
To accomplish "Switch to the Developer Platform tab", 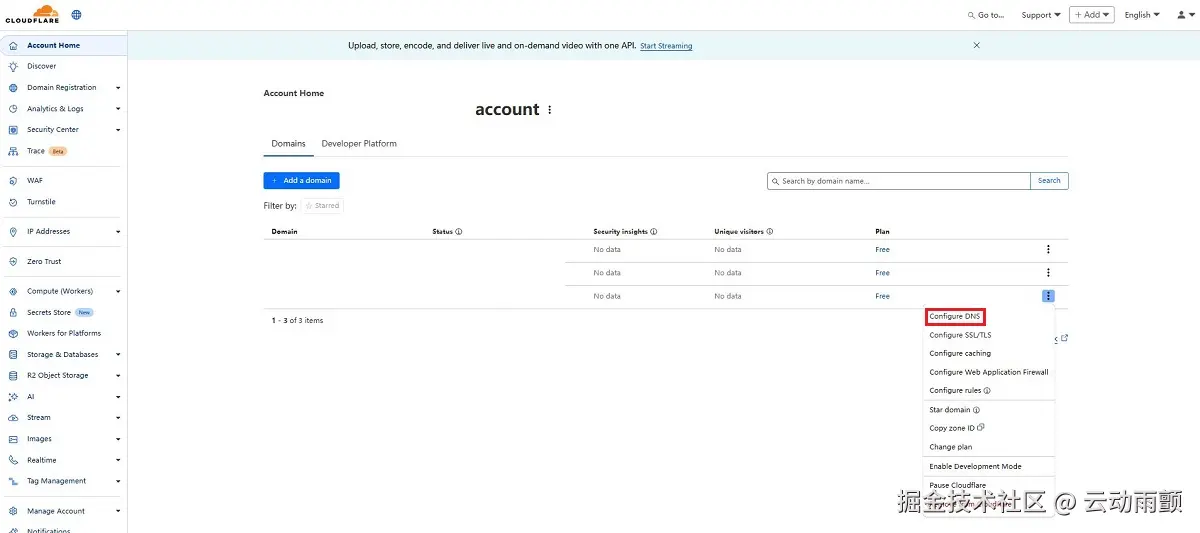I will click(x=359, y=144).
